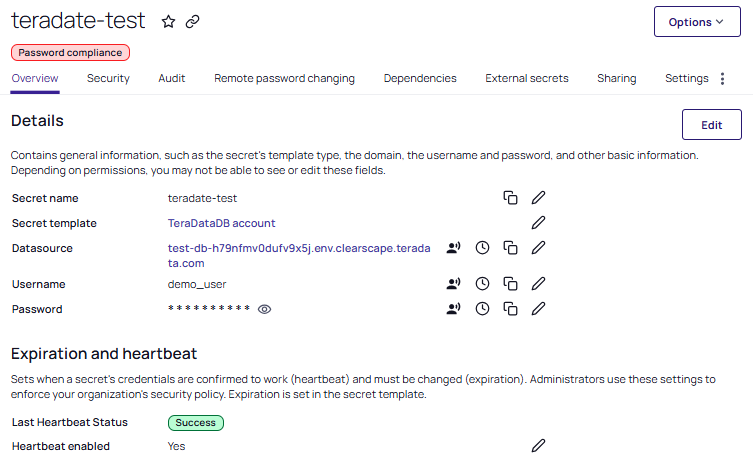Go to the Dependencies tab
Screen dimensions: 753x467
(x=420, y=78)
